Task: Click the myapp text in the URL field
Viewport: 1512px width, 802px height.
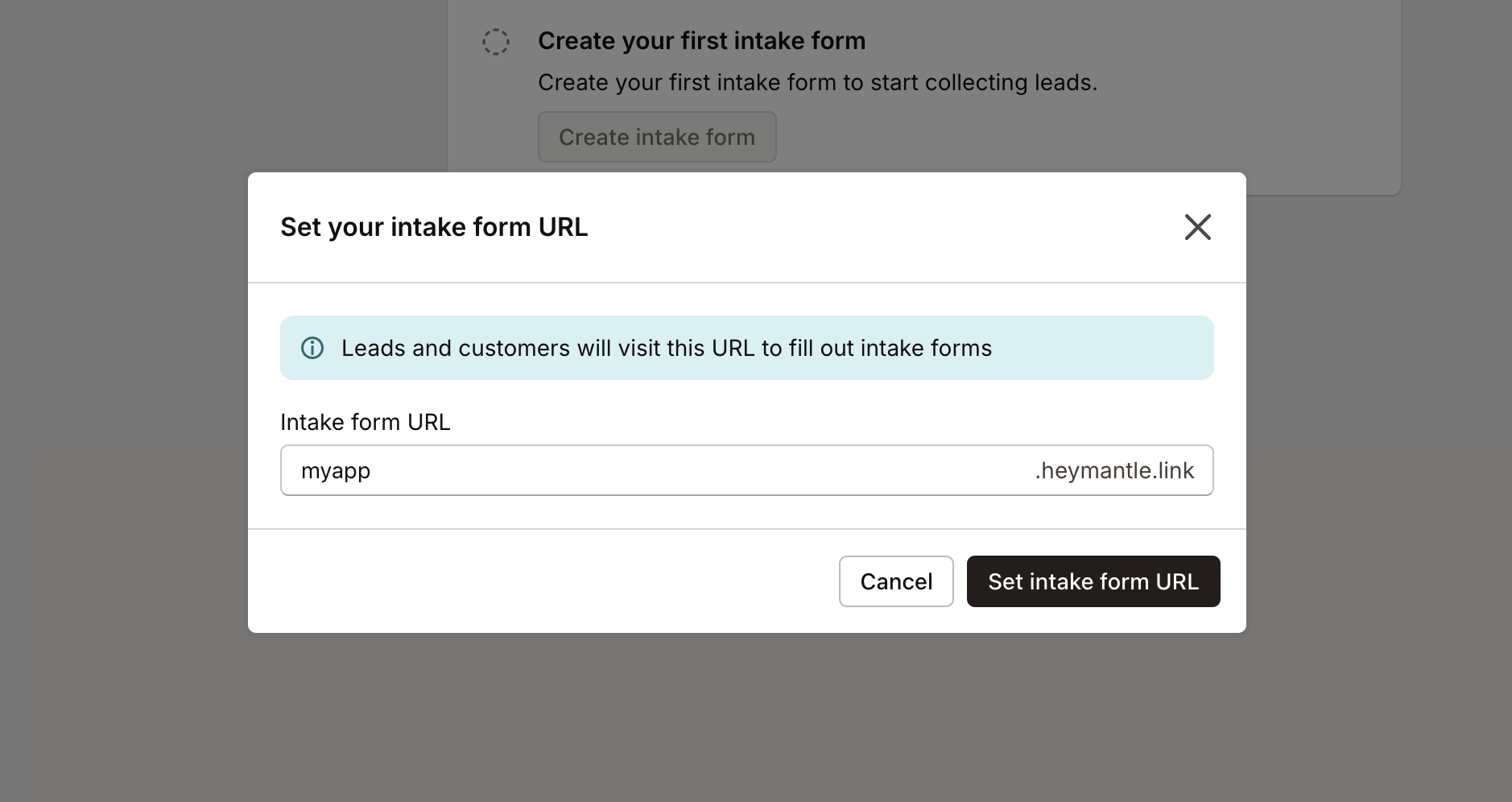Action: pos(336,469)
